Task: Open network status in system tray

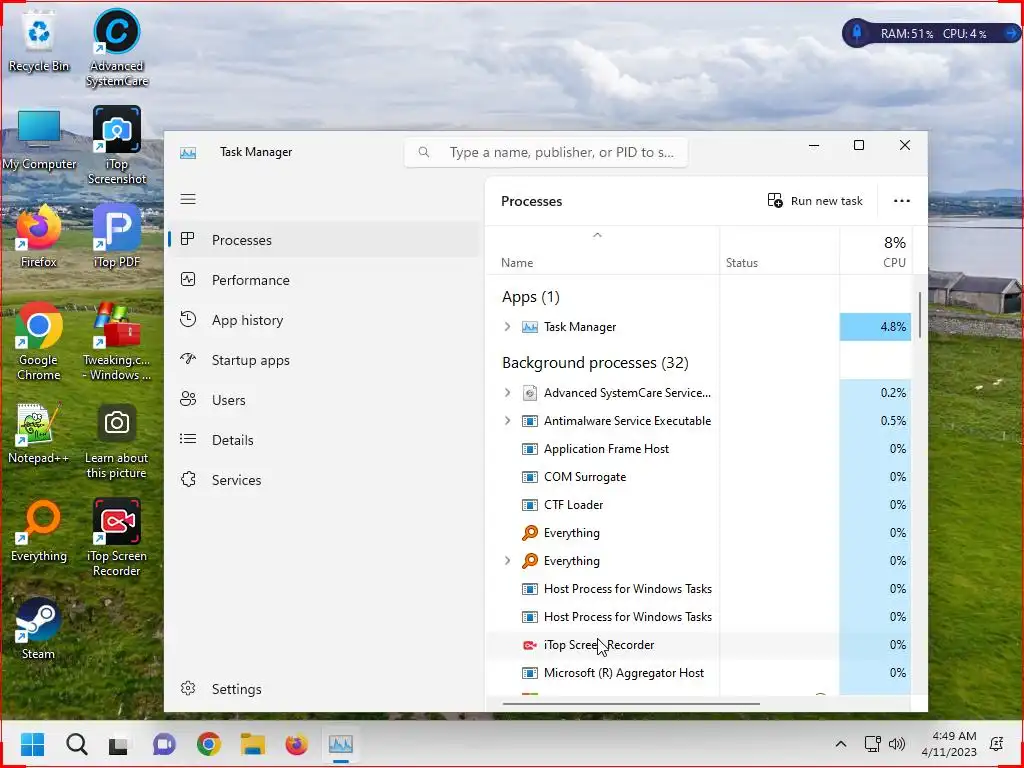Action: pos(872,744)
